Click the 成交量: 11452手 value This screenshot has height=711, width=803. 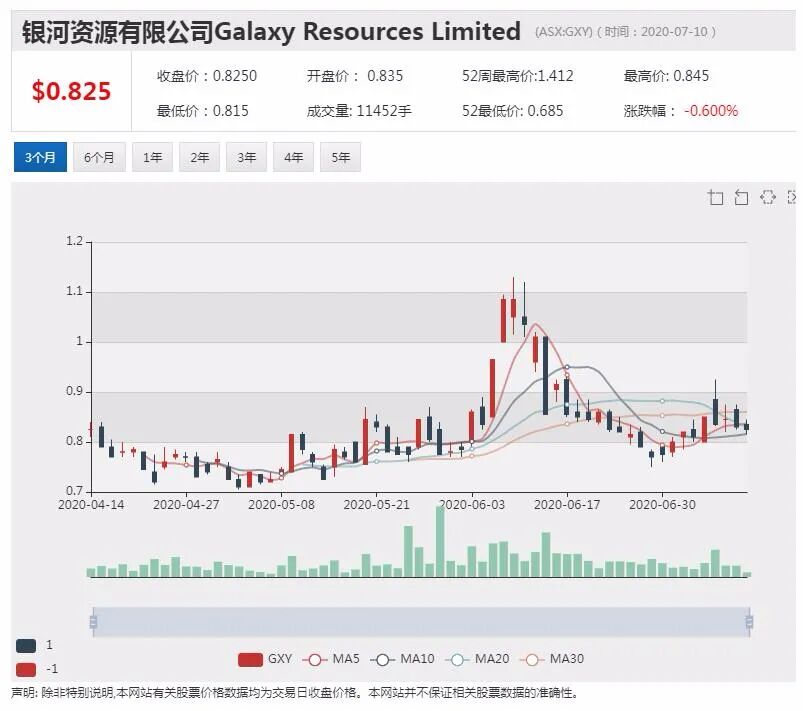click(x=359, y=111)
